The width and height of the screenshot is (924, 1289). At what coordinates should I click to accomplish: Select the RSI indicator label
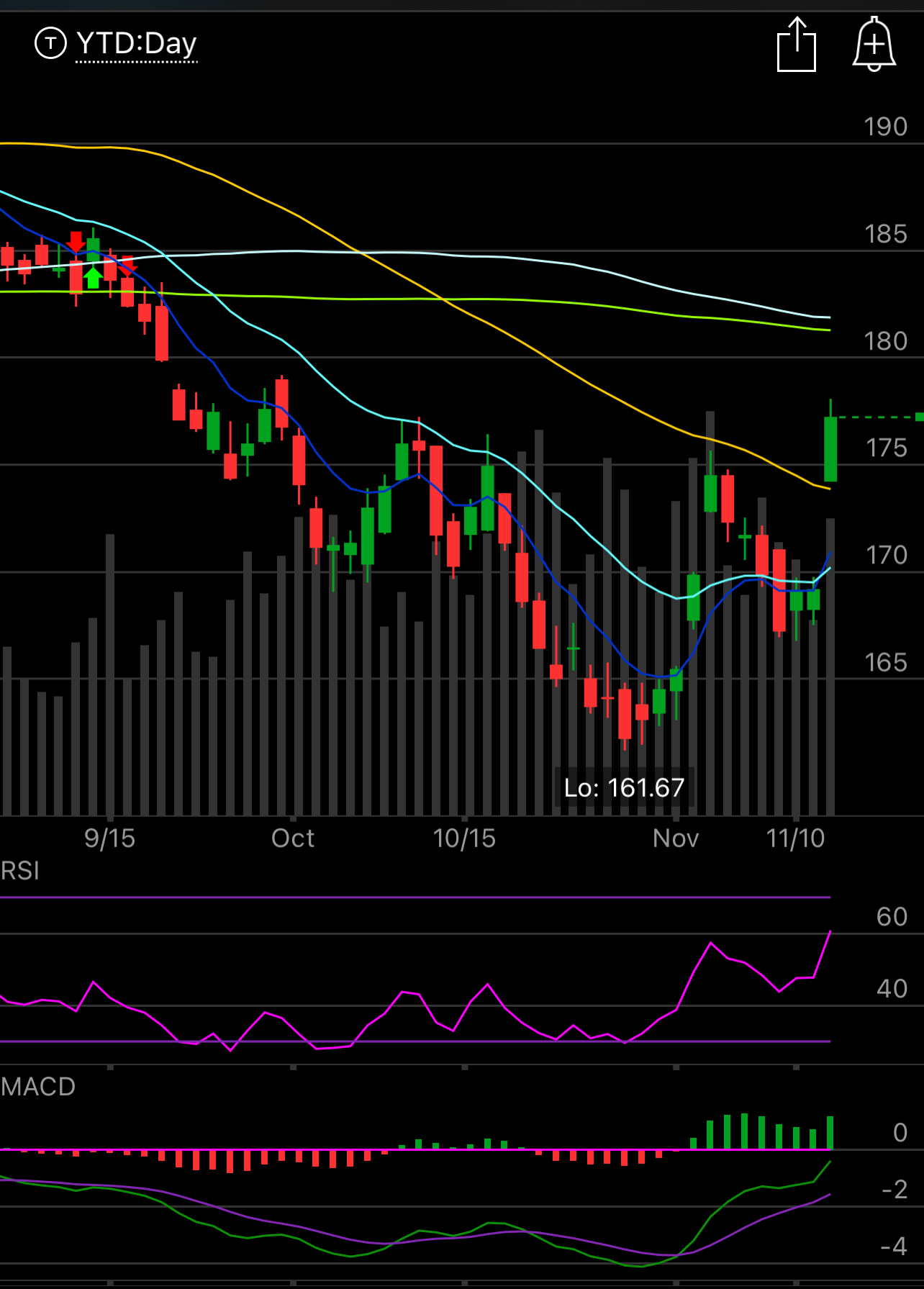point(20,871)
